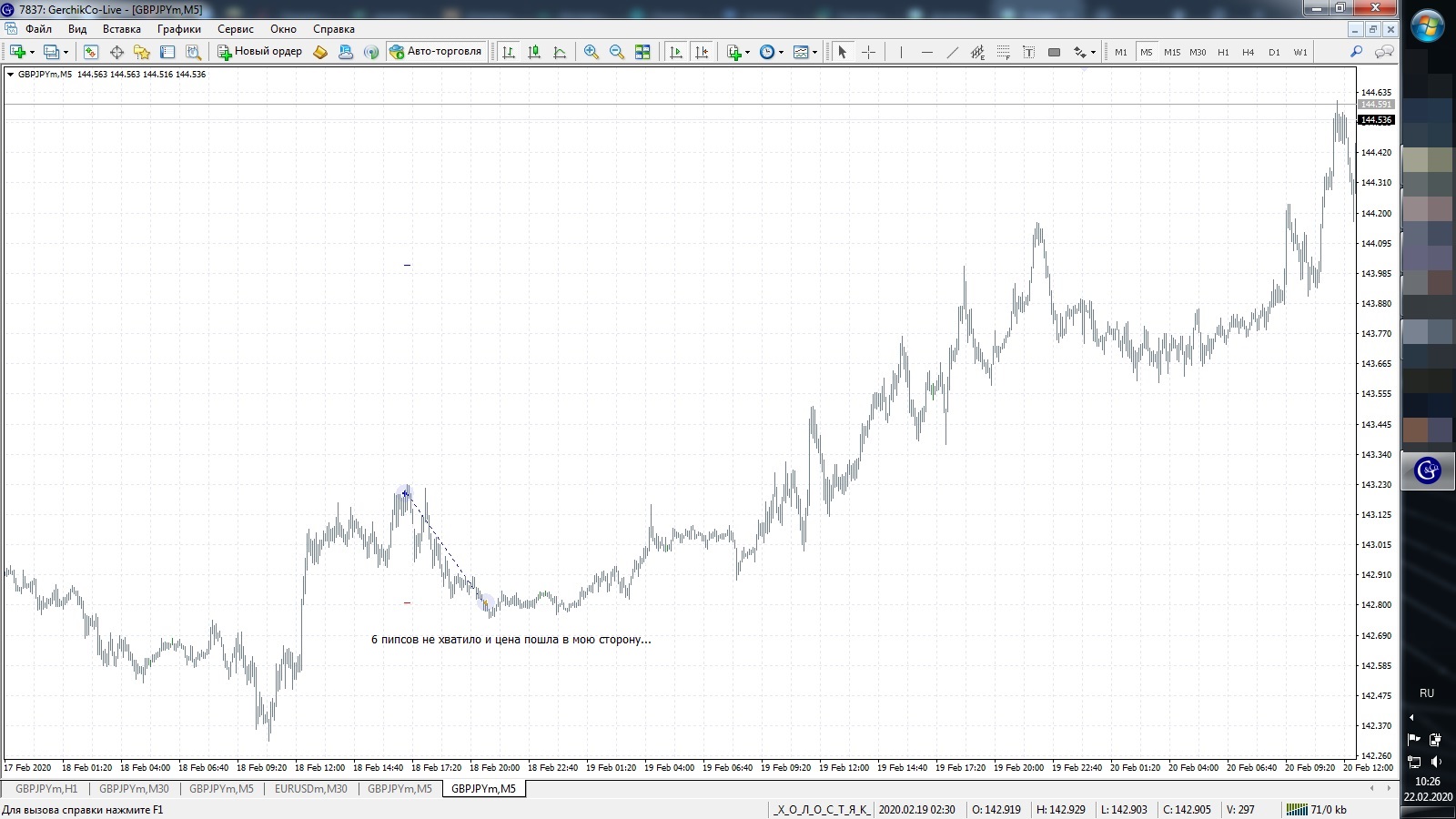The width and height of the screenshot is (1456, 819).
Task: Show the Market Watch panel
Action: 91,52
